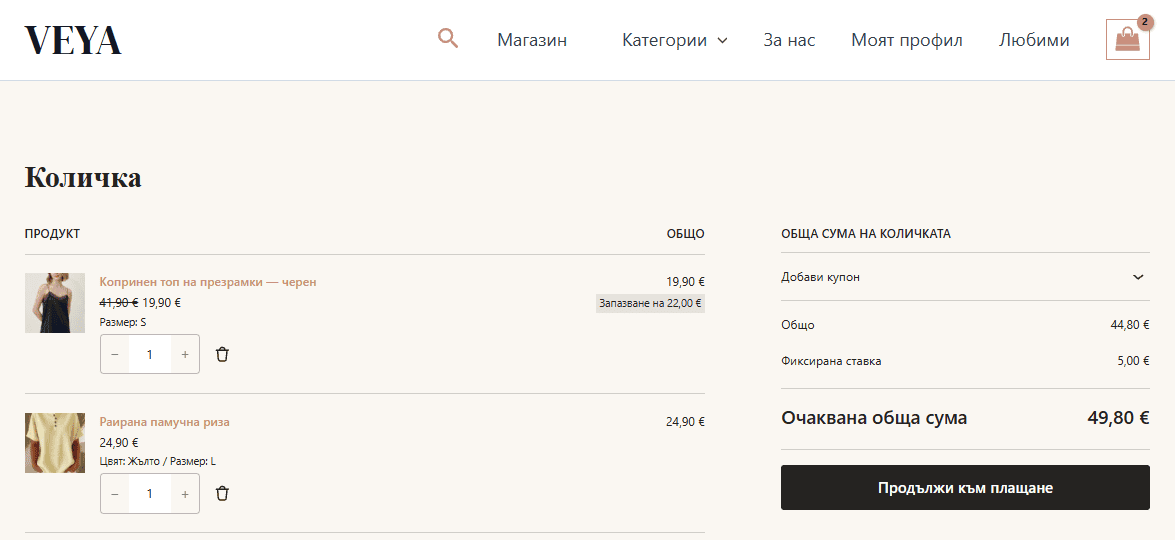Select the Очаквана обща сума label
This screenshot has height=540, width=1175.
(874, 418)
